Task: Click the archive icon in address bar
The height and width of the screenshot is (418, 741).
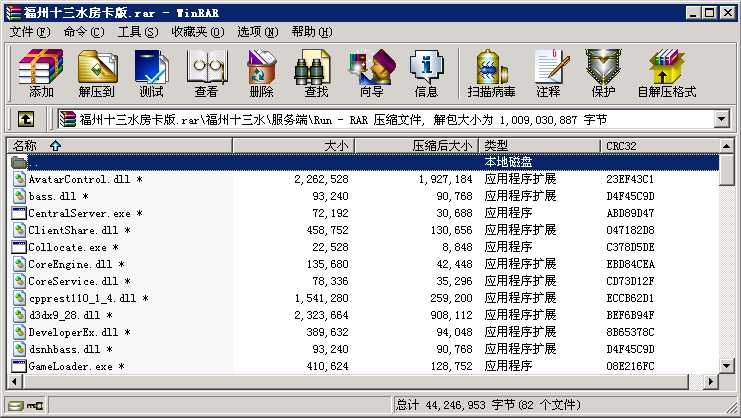Action: [x=68, y=119]
